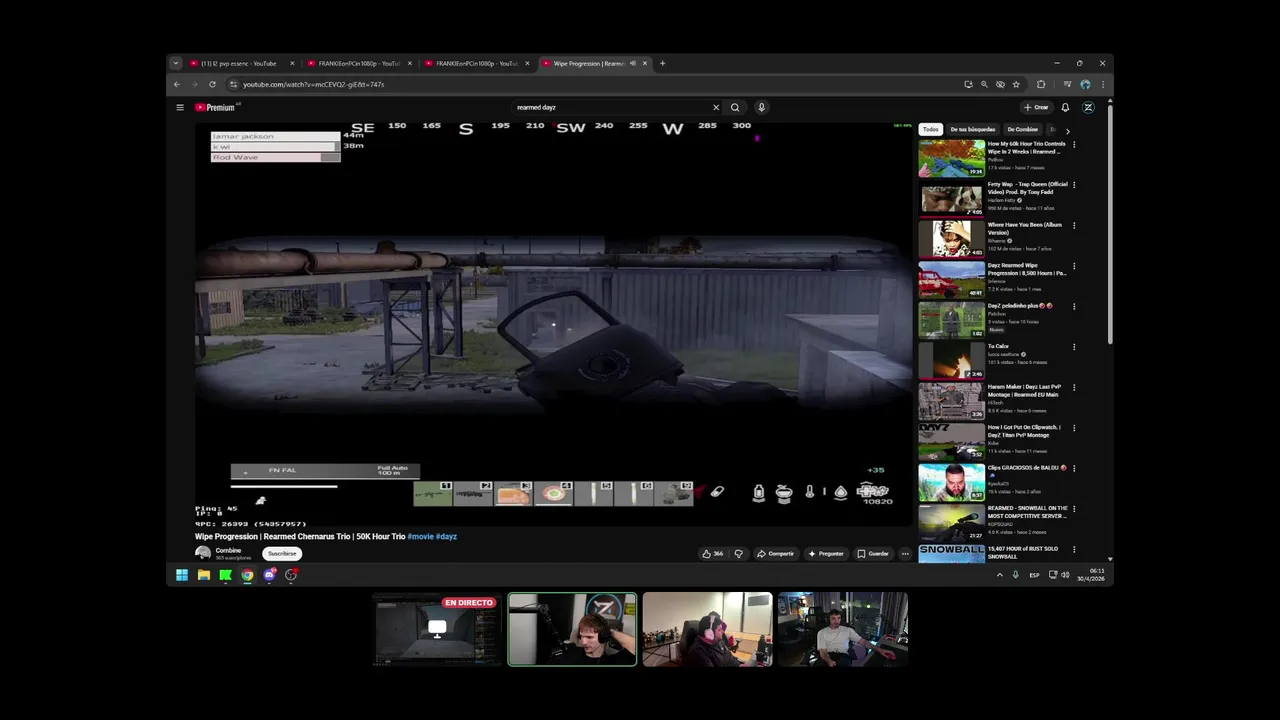Image resolution: width=1280 pixels, height=720 pixels.
Task: Click the #dayz hashtag link
Action: point(446,536)
